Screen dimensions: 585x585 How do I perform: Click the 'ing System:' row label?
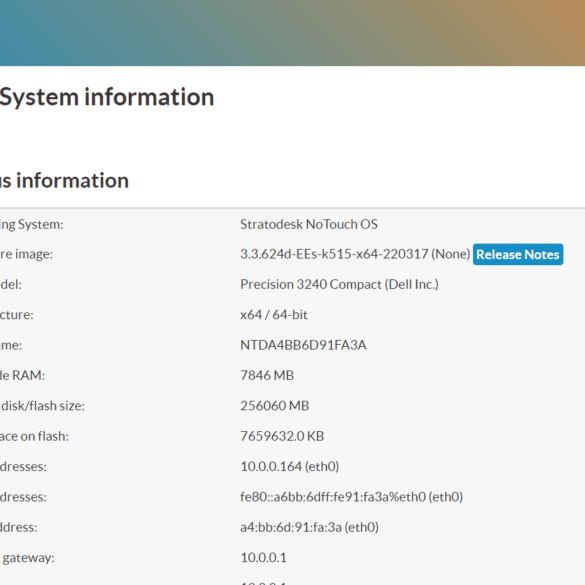(x=32, y=225)
